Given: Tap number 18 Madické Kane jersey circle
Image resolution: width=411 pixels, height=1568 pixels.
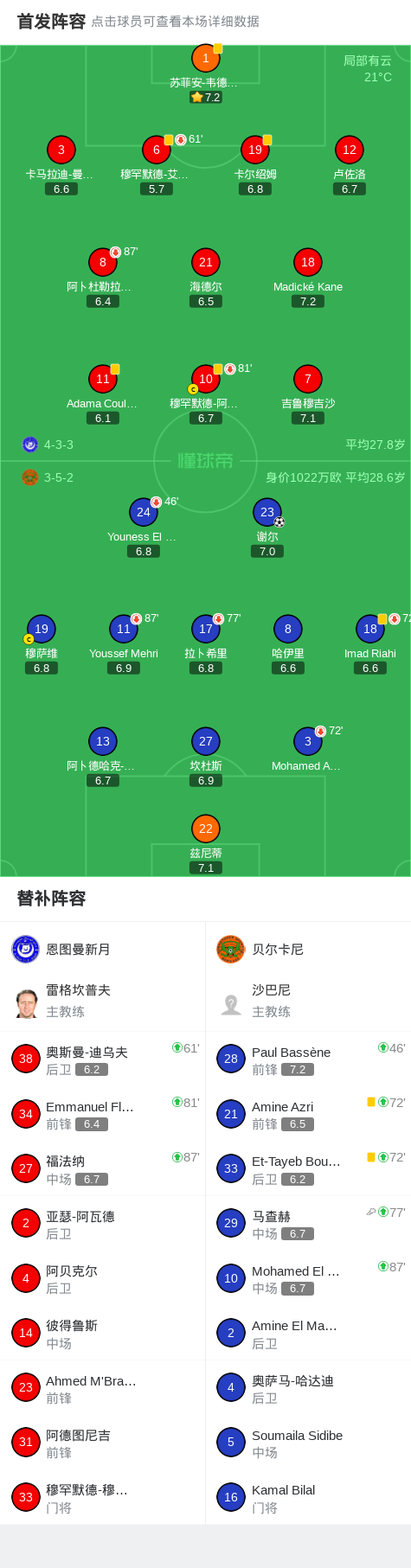Looking at the screenshot, I should (x=308, y=262).
